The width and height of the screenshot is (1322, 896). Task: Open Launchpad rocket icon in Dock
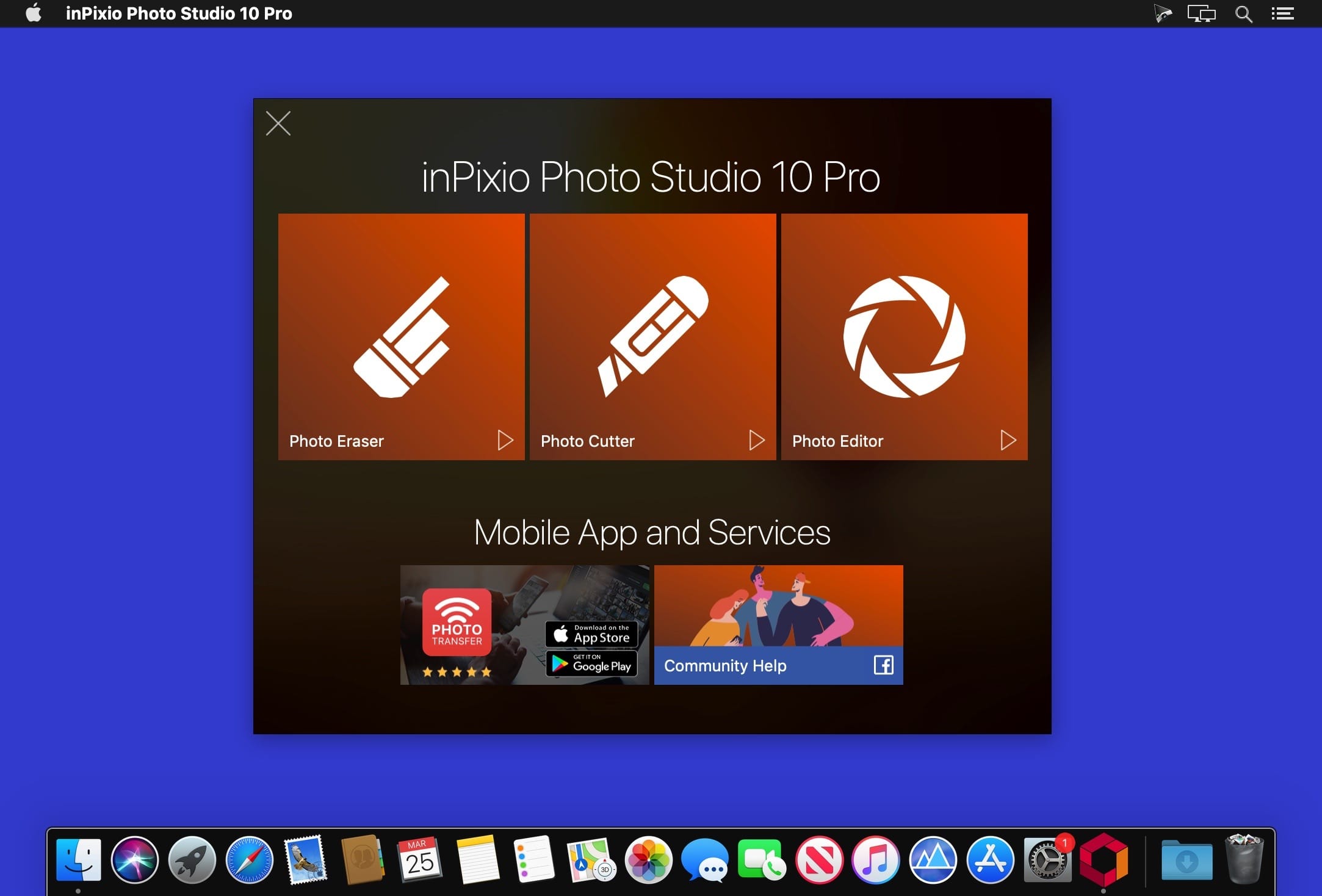click(x=192, y=860)
